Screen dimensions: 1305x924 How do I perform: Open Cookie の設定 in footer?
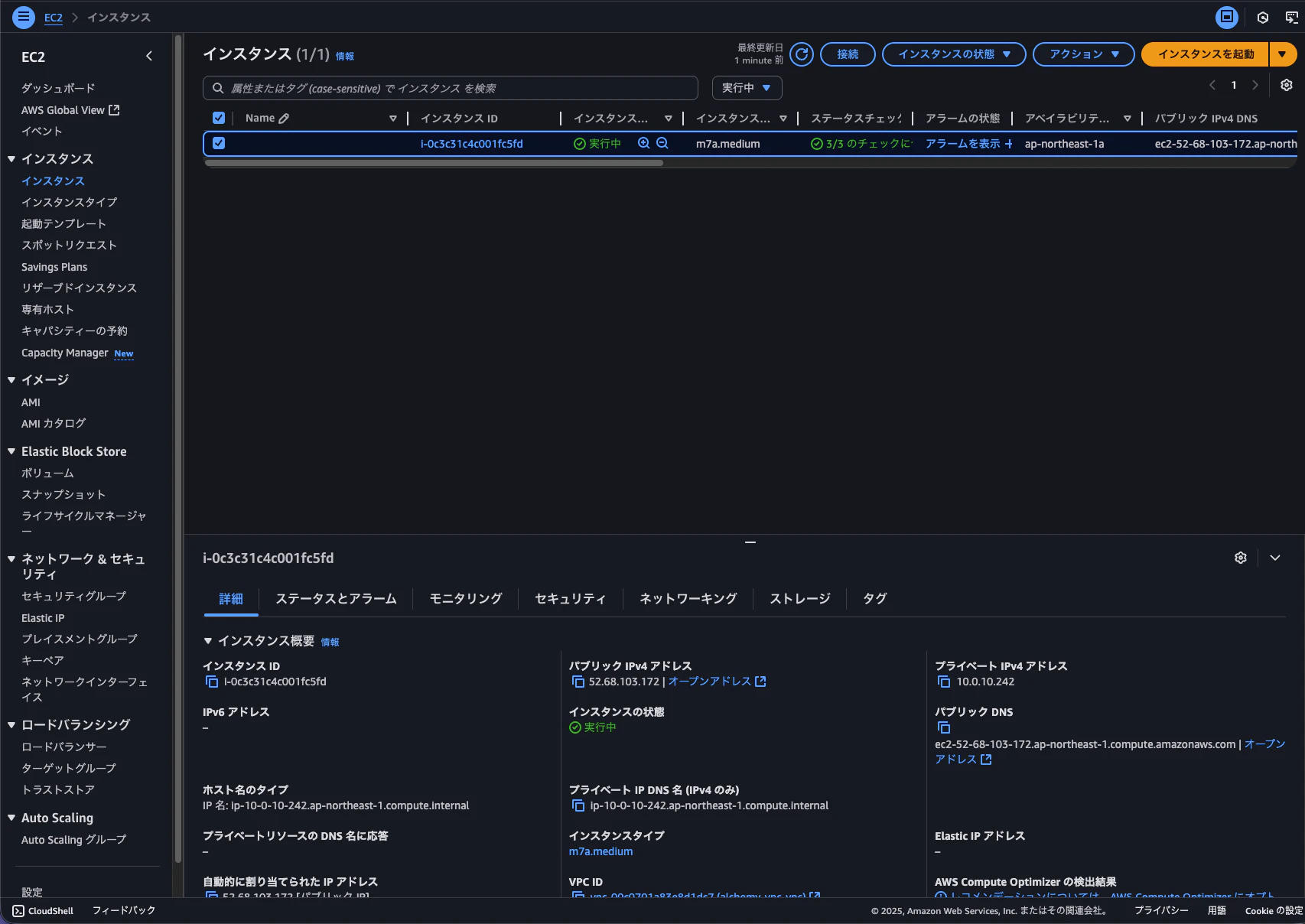[1274, 910]
